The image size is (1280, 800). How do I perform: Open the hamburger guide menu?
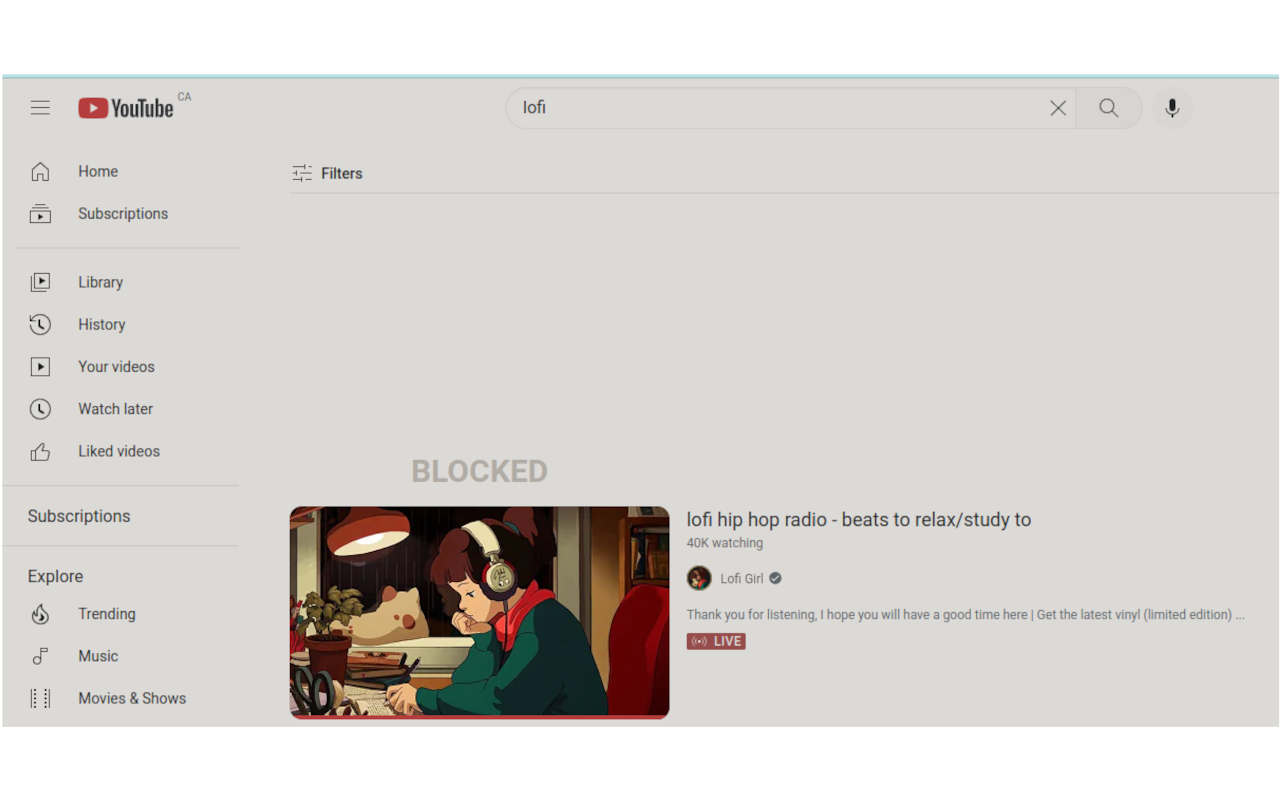(40, 108)
